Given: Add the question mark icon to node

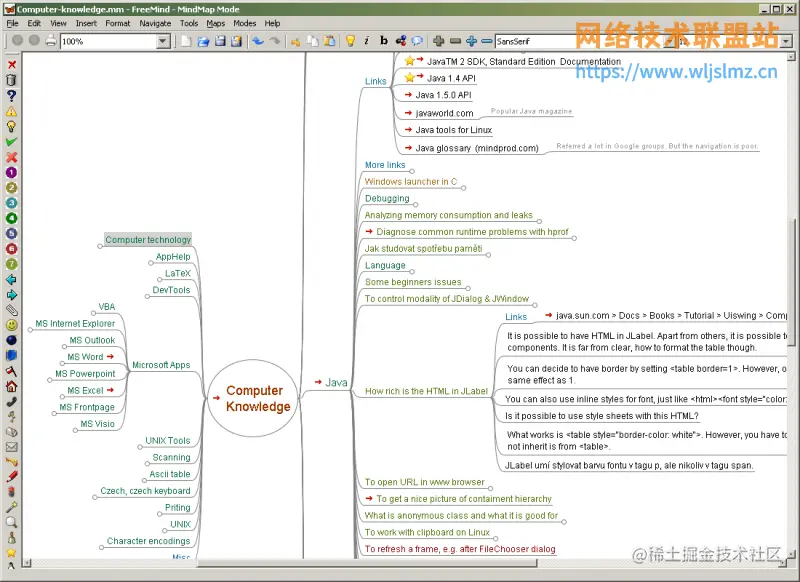Looking at the screenshot, I should coord(11,96).
